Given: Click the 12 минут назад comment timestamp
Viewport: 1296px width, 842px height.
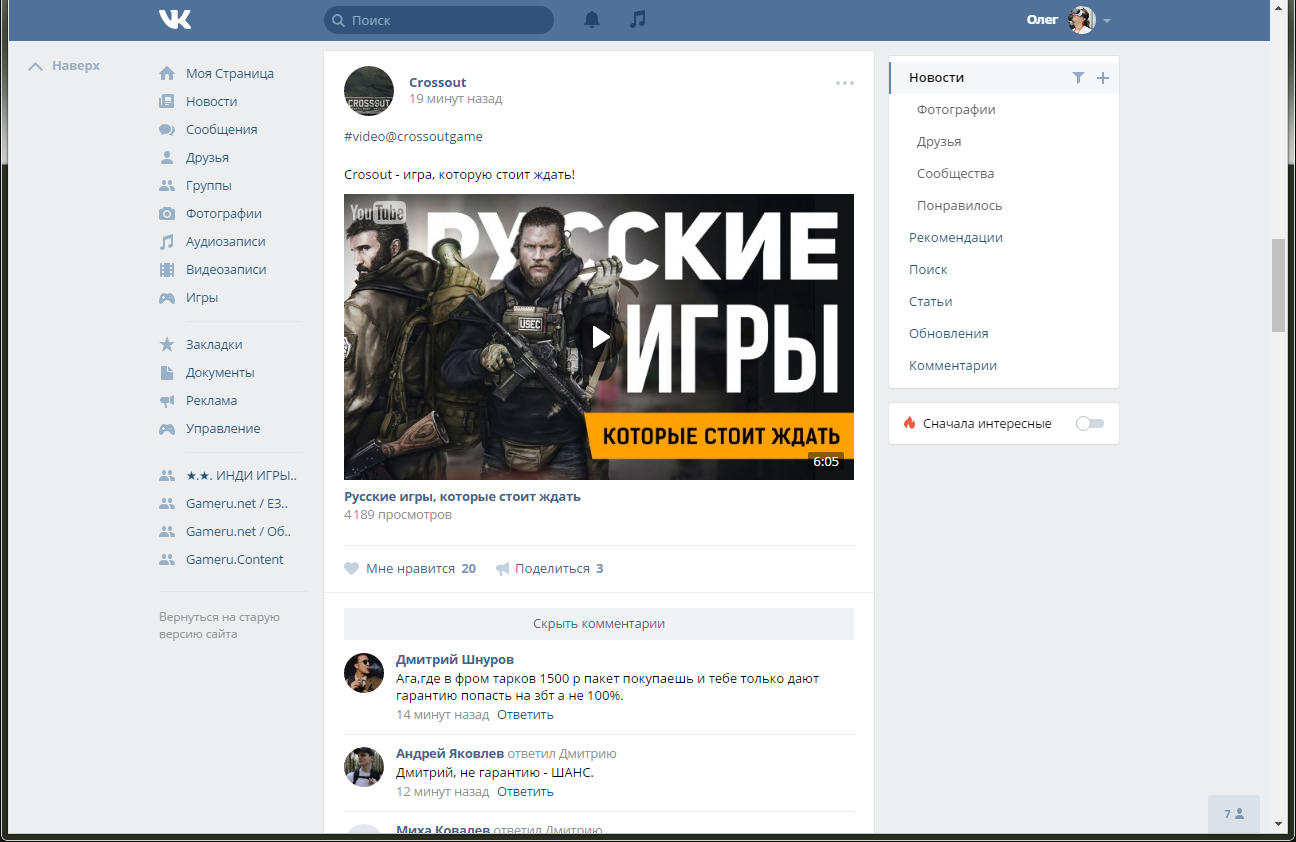Looking at the screenshot, I should [x=443, y=791].
